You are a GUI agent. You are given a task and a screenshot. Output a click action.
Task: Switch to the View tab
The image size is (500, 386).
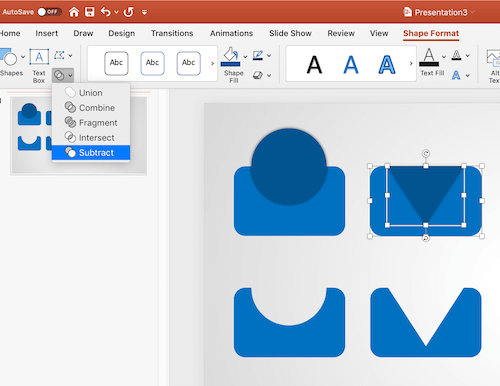click(379, 33)
